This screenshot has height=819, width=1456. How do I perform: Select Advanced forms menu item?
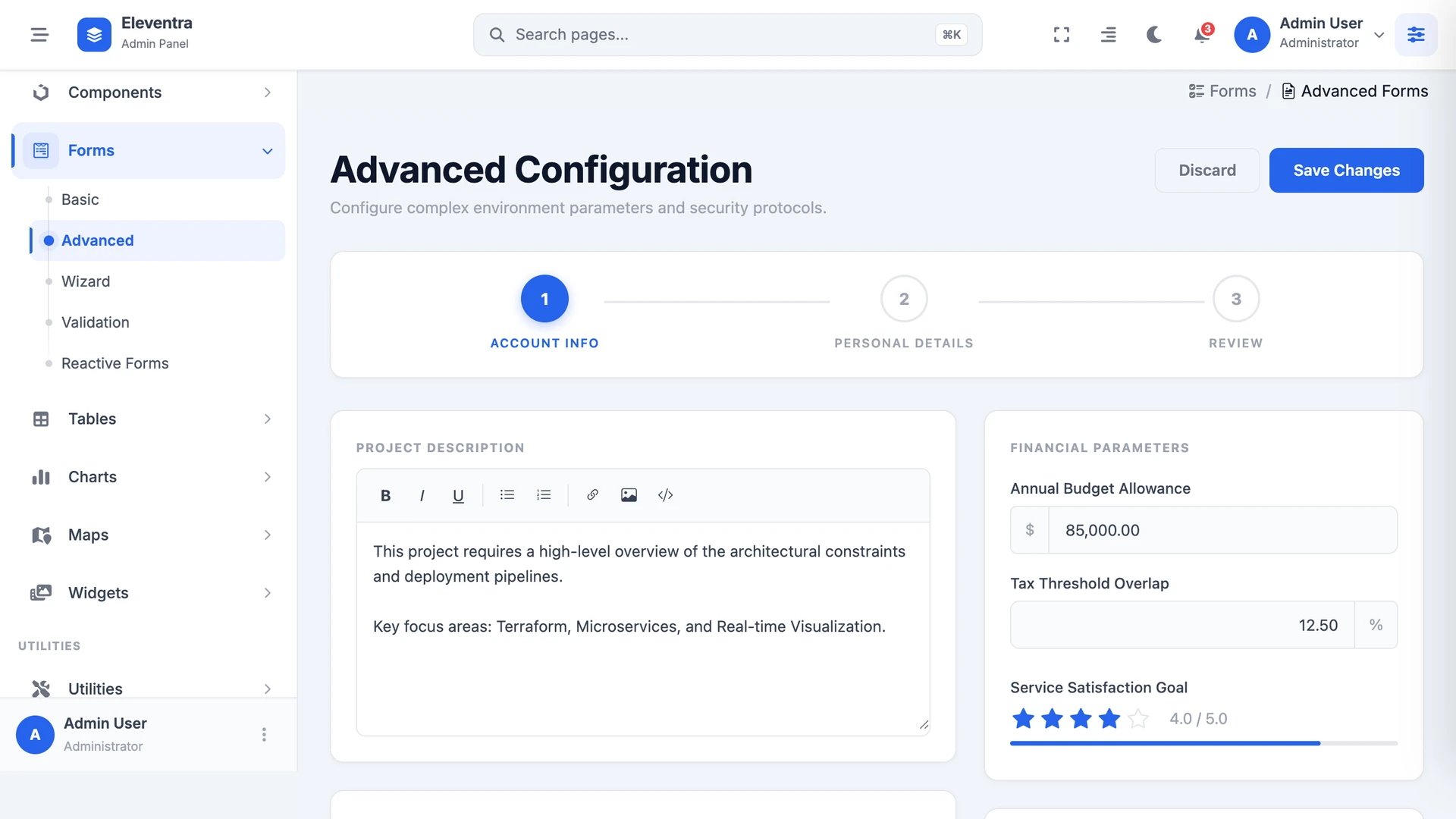point(158,240)
